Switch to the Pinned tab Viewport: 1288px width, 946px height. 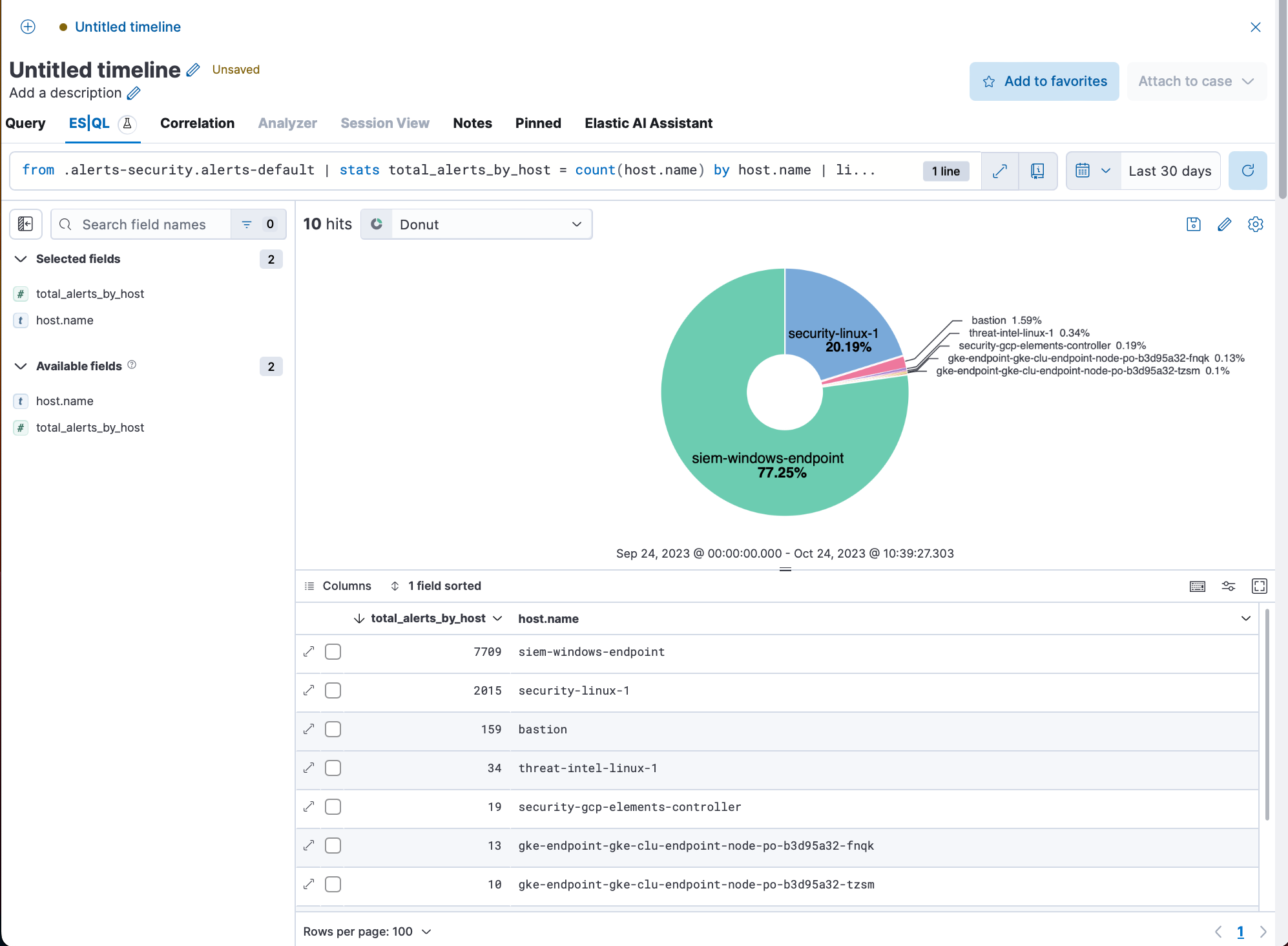tap(538, 123)
